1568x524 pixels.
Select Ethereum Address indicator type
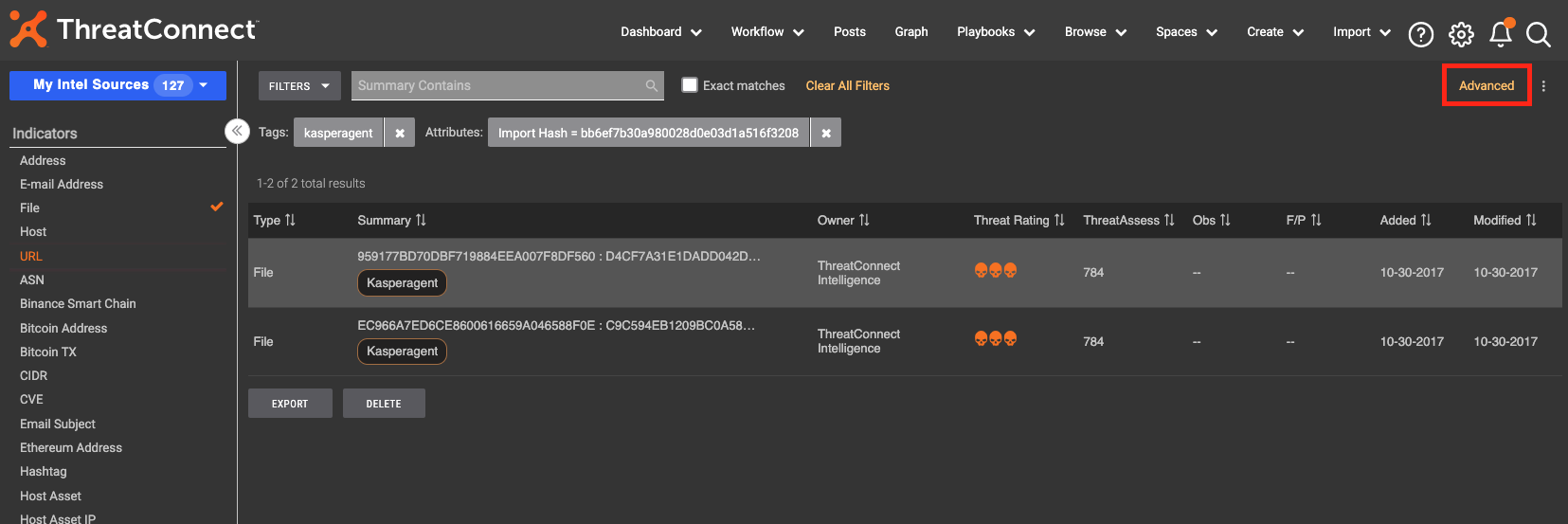click(71, 447)
